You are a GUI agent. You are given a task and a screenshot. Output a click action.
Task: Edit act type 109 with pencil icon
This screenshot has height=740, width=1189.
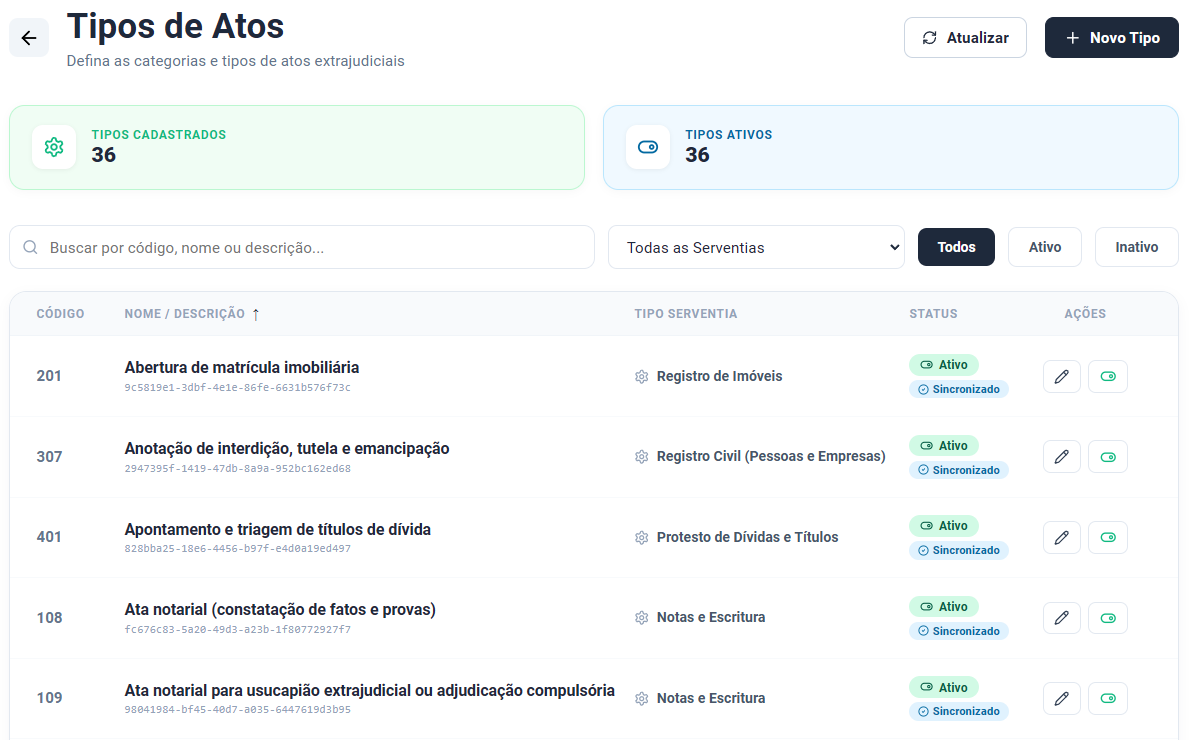1062,698
